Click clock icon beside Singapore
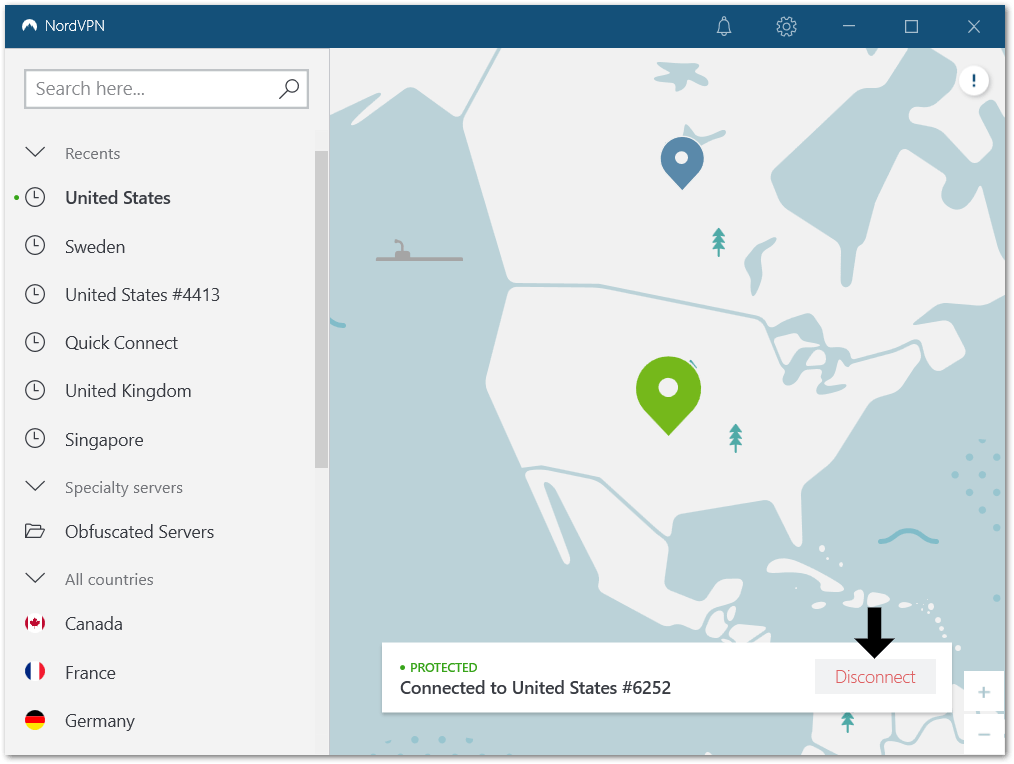The image size is (1014, 764). click(35, 439)
